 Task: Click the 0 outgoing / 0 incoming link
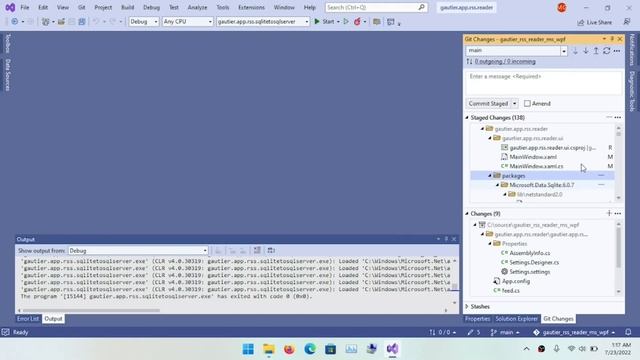505,62
